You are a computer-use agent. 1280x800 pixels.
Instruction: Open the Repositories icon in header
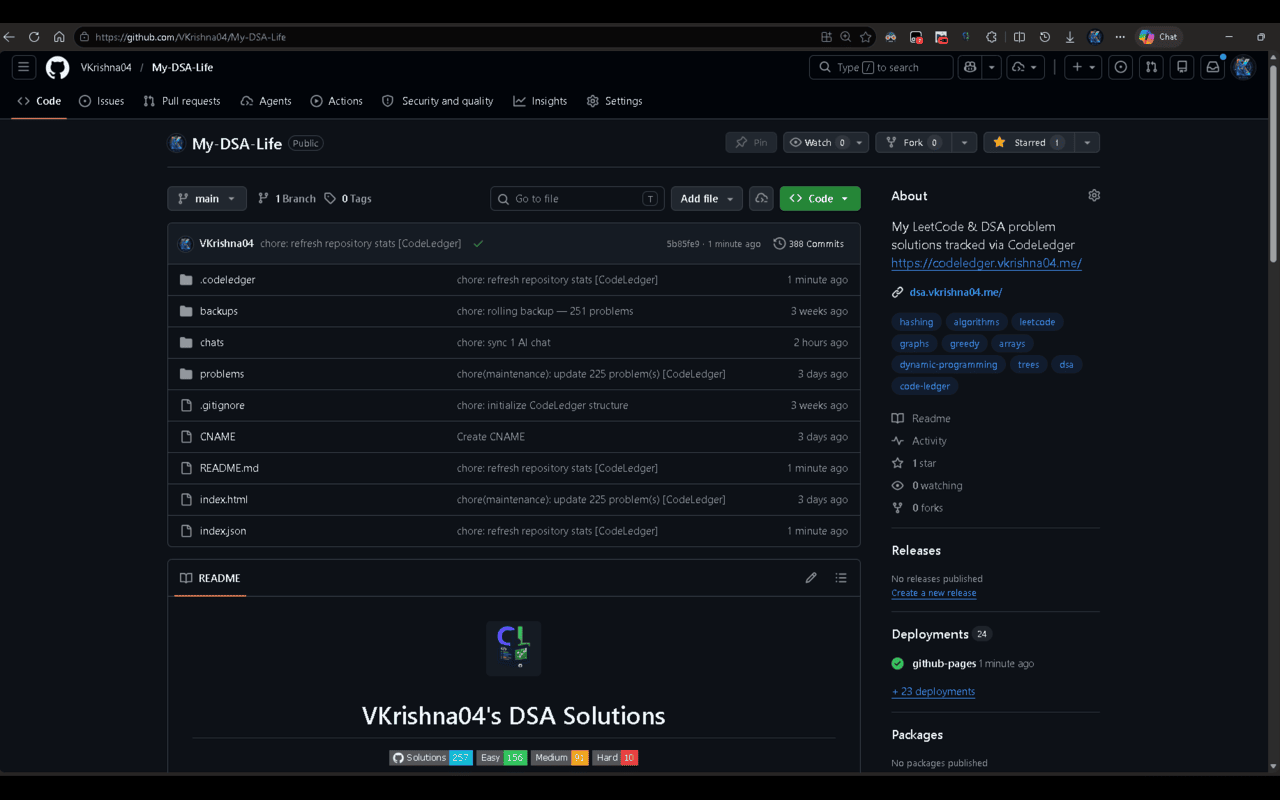(1182, 67)
